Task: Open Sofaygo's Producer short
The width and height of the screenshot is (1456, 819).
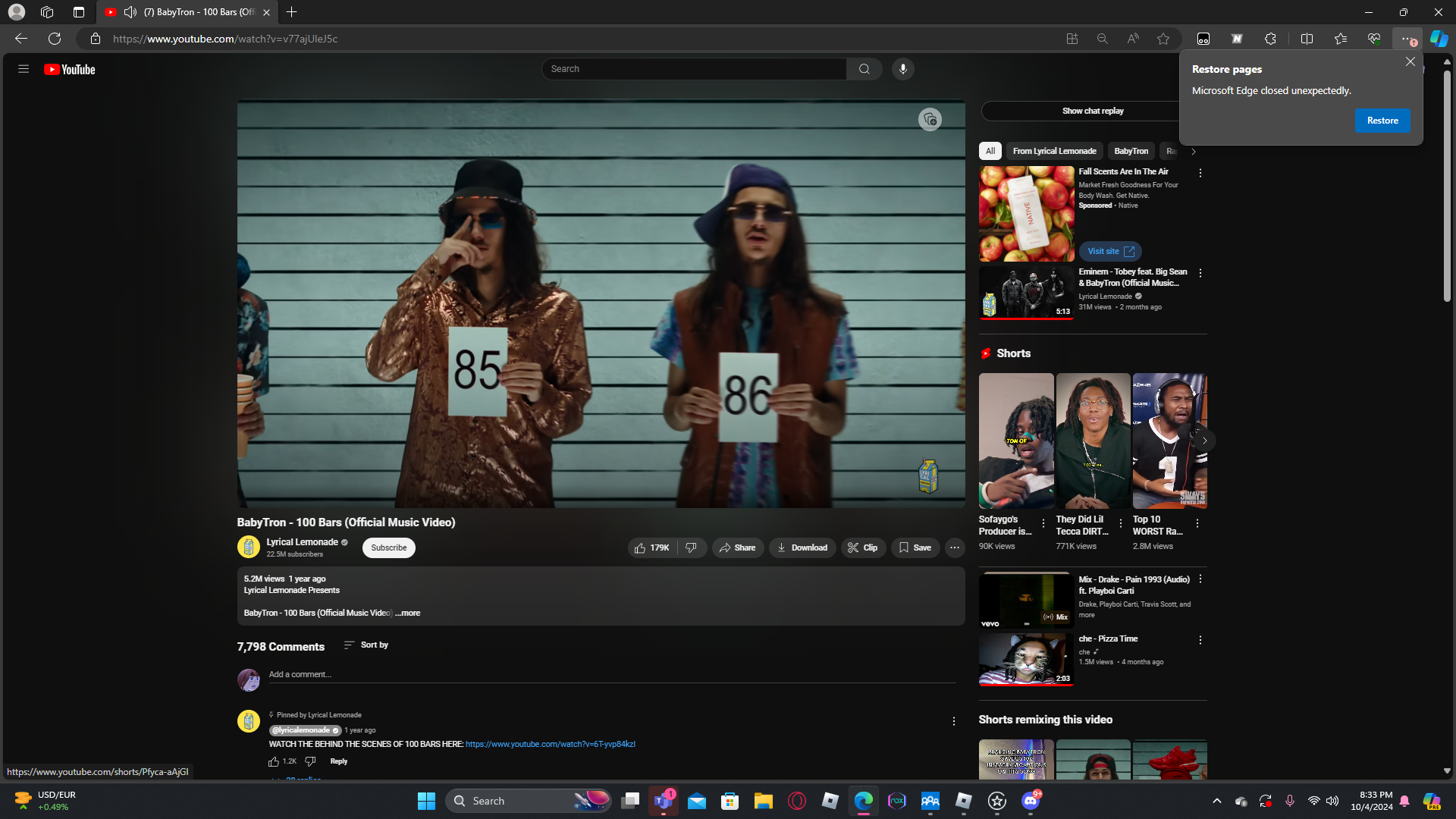Action: (1016, 441)
